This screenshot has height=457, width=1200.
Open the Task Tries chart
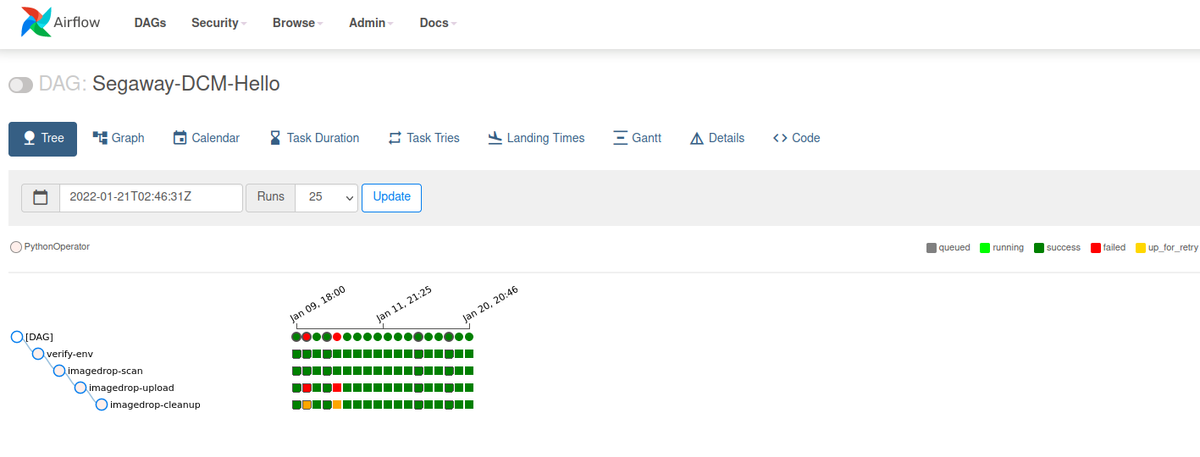423,138
